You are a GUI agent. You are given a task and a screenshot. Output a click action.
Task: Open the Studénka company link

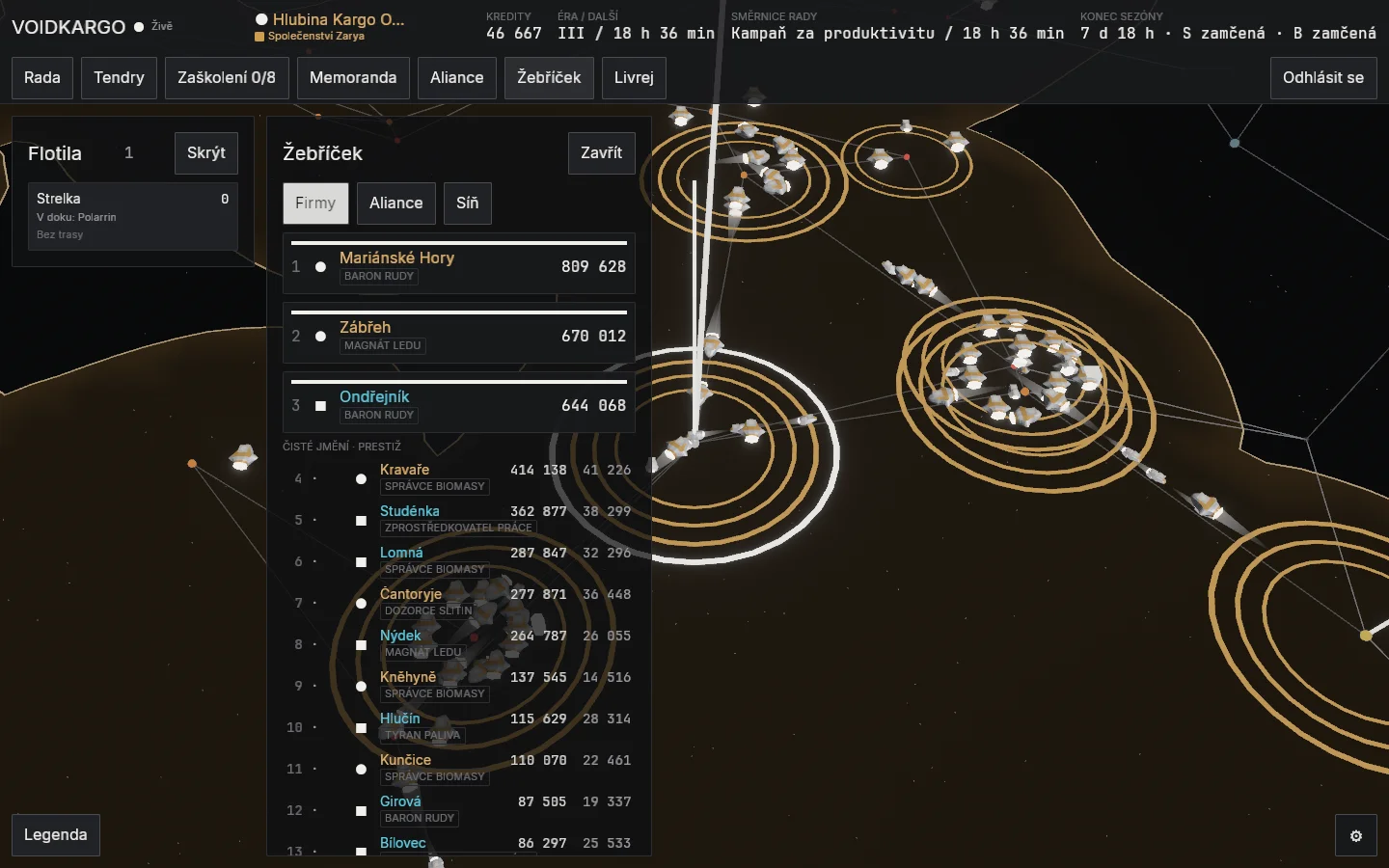pyautogui.click(x=410, y=511)
